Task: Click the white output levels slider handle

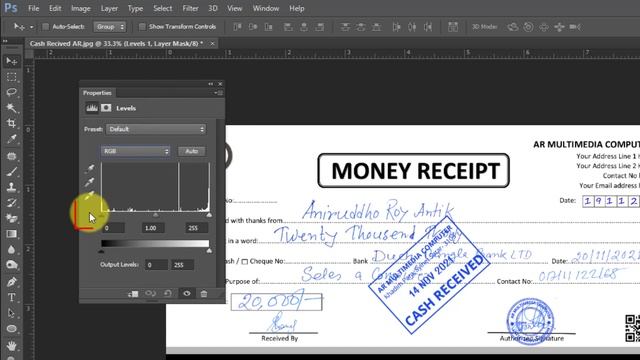Action: click(x=209, y=251)
